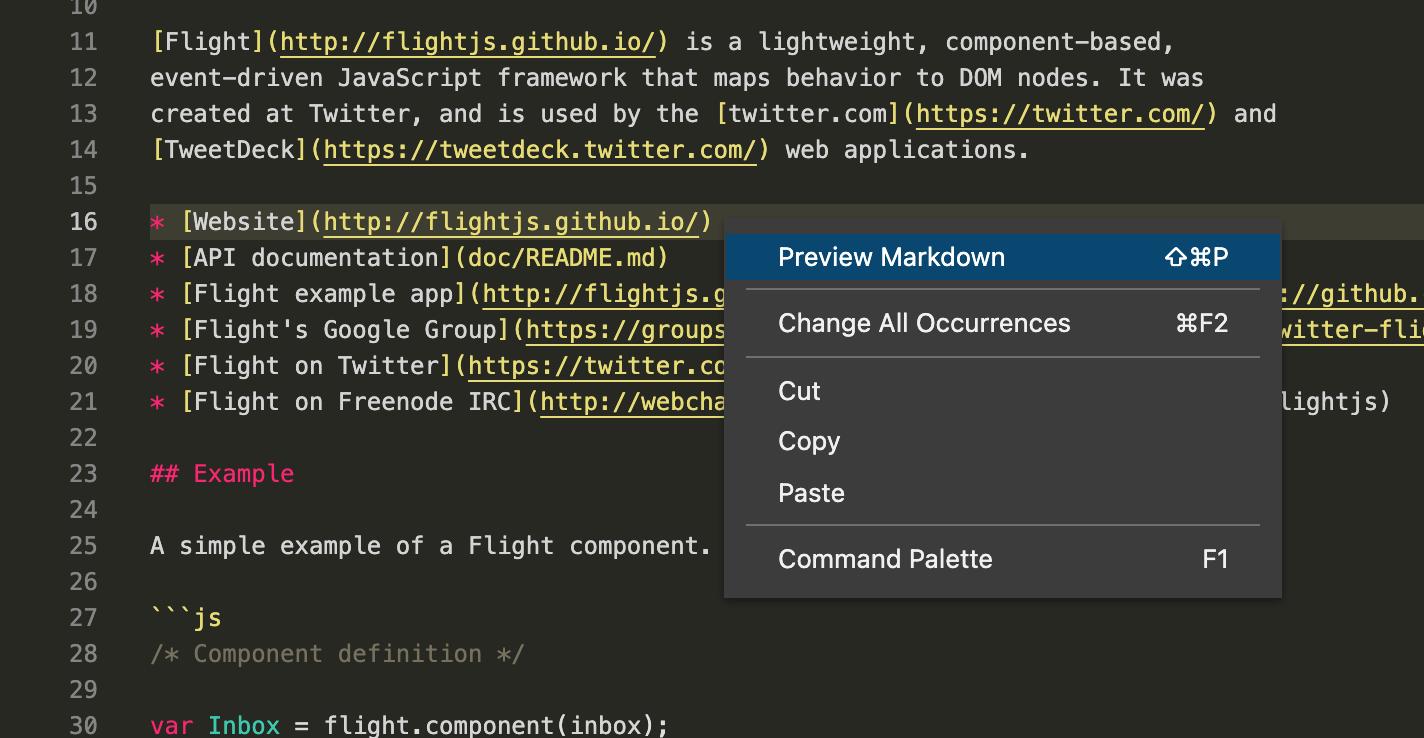This screenshot has width=1424, height=738.
Task: Click Copy in the context menu
Action: [808, 441]
